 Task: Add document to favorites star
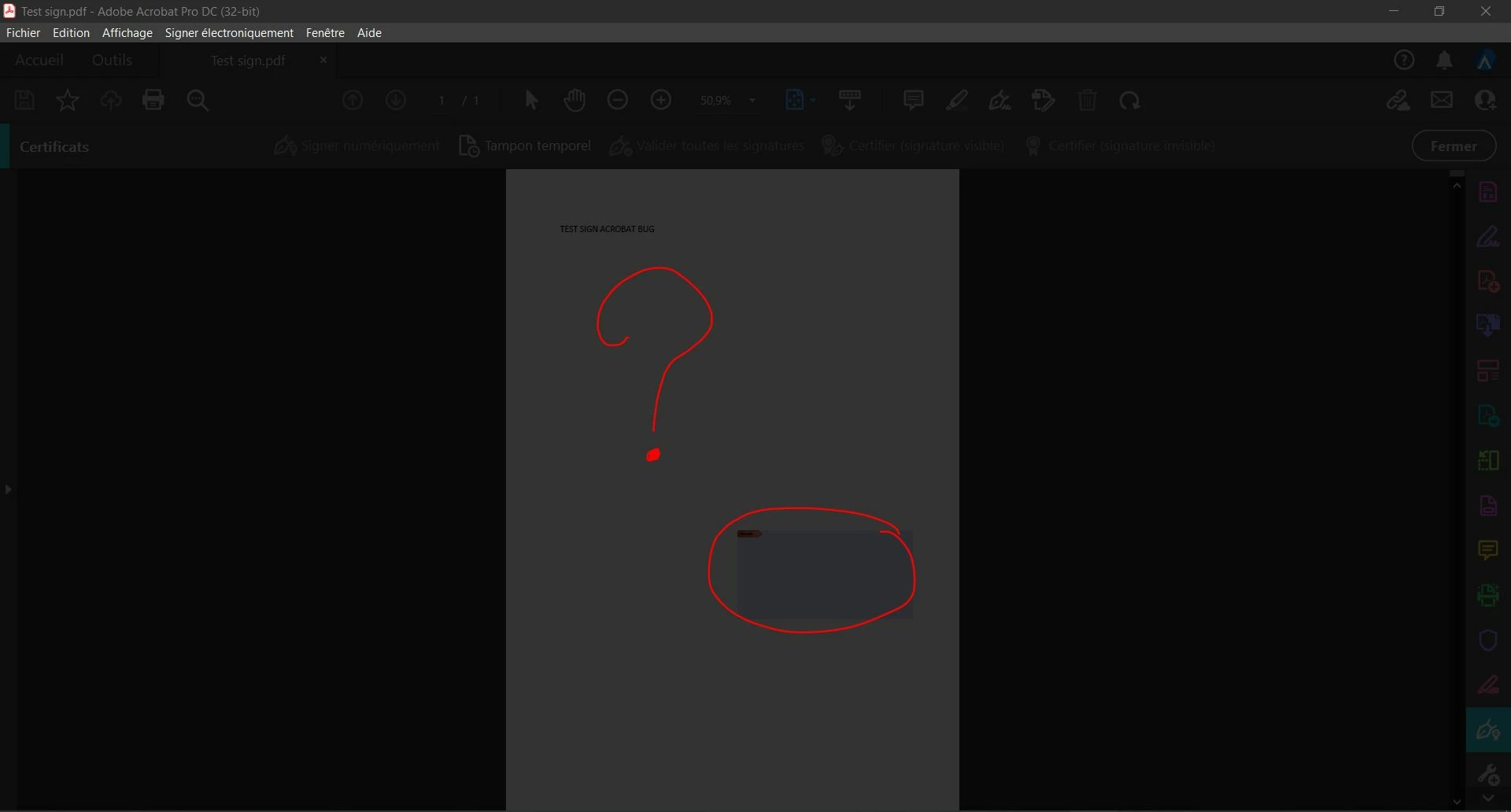68,100
